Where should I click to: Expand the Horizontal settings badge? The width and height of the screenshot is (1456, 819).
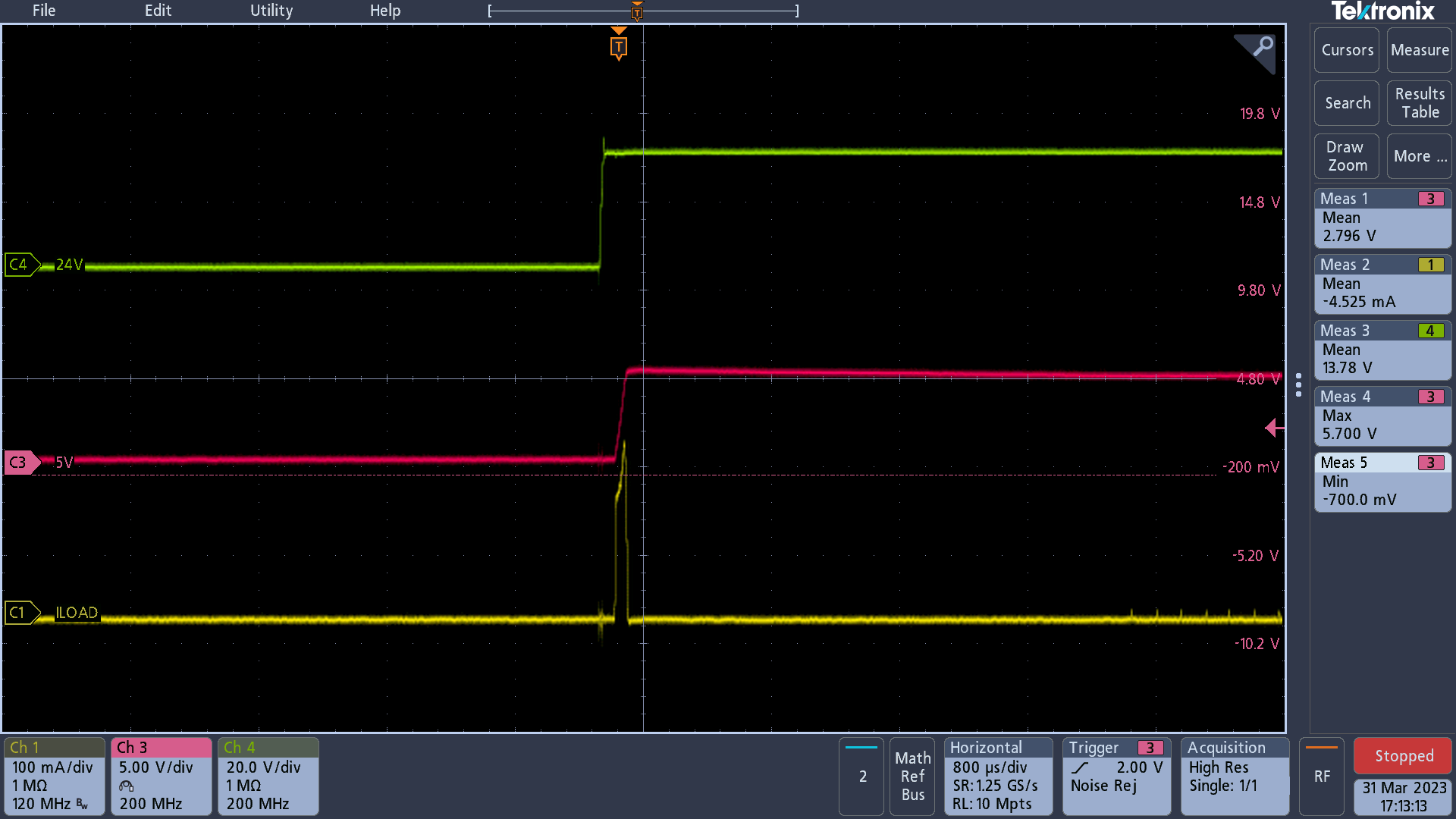pyautogui.click(x=997, y=776)
